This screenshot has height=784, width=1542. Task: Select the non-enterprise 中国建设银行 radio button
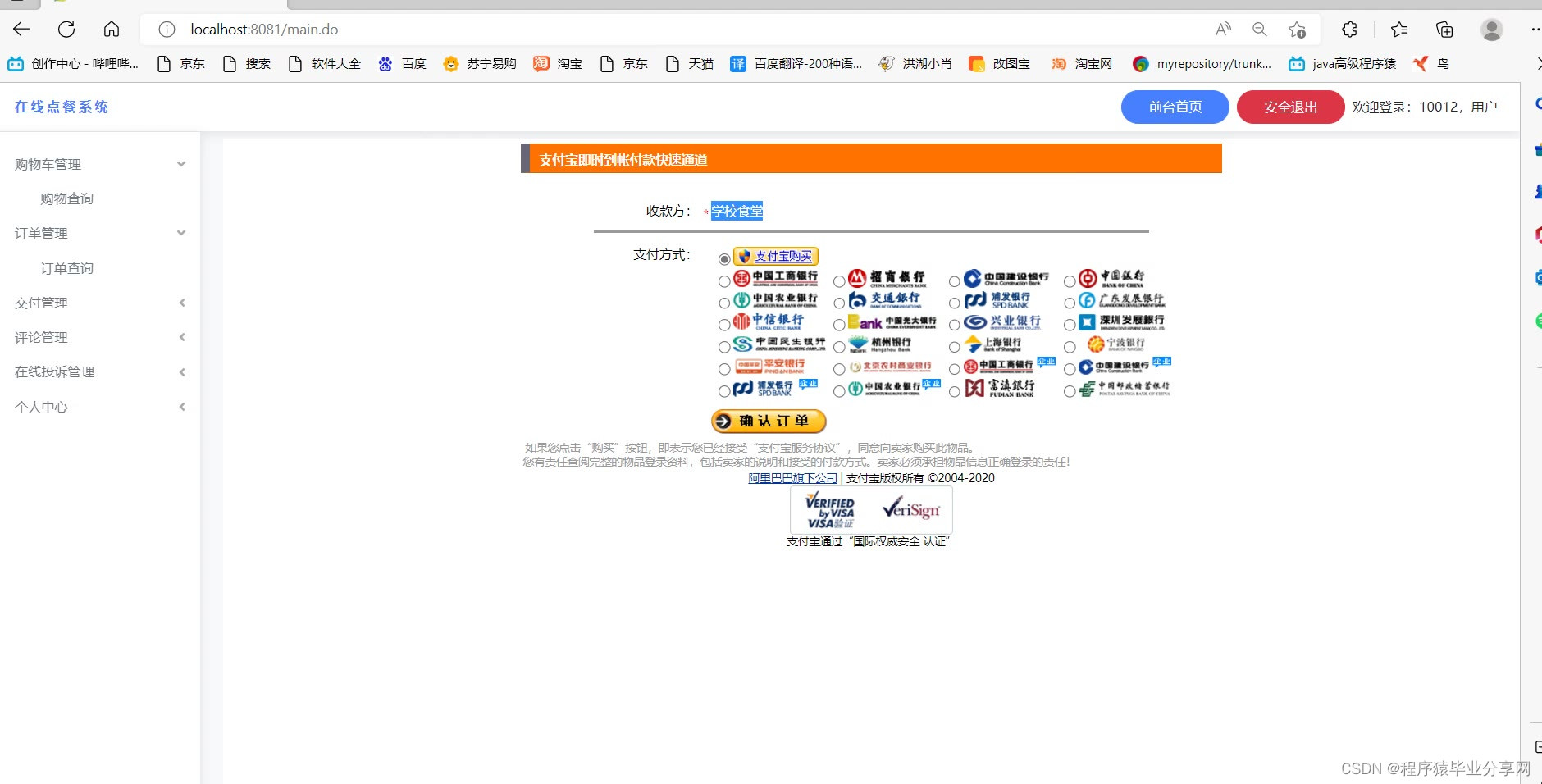point(955,281)
